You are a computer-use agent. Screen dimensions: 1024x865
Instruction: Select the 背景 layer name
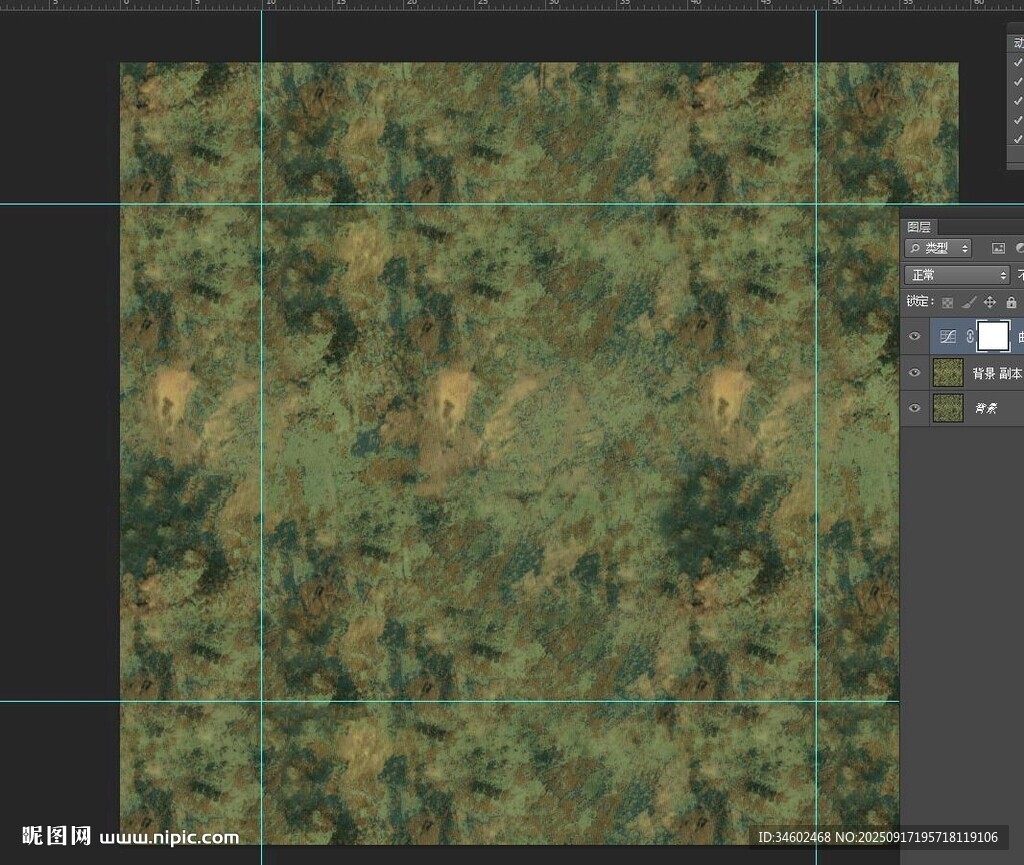coord(986,408)
